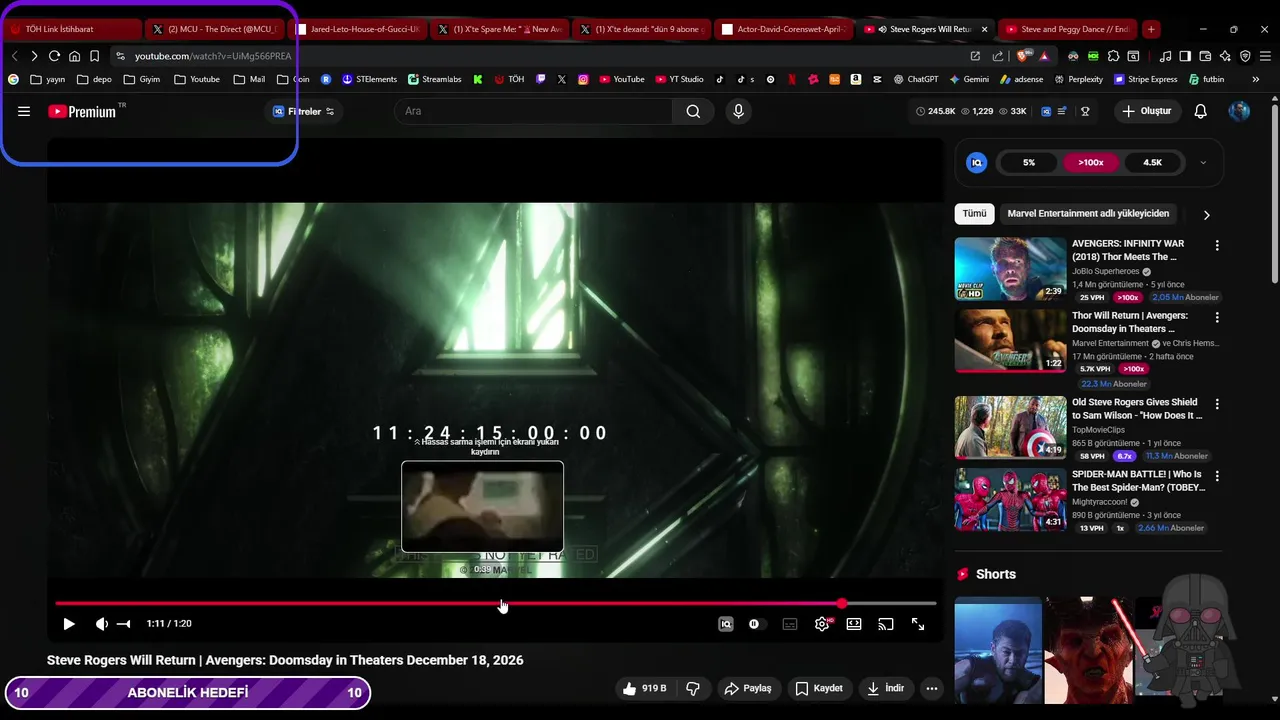Go to YouTube Premium home logo
1280x720 pixels.
[83, 111]
